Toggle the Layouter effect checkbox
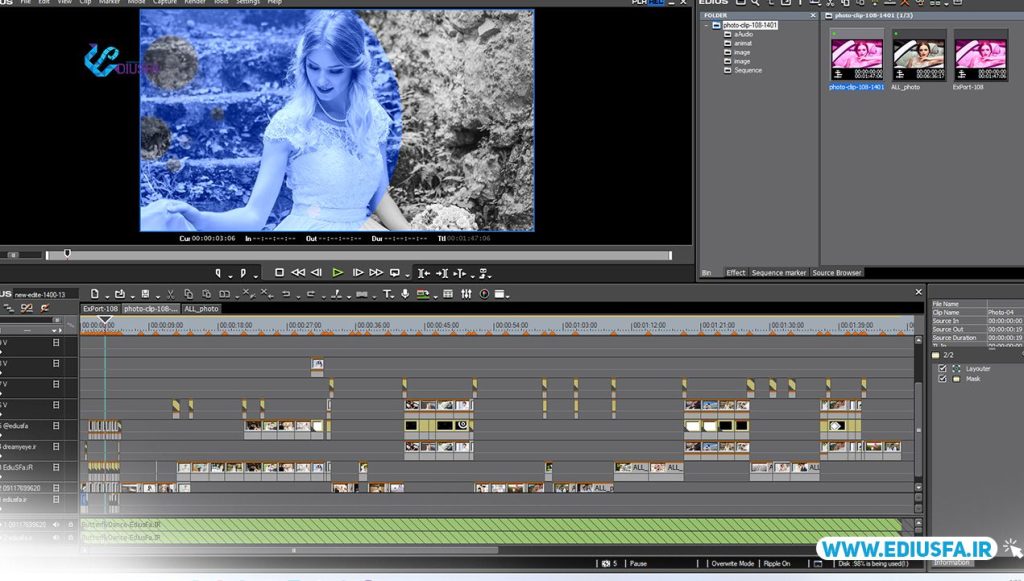This screenshot has width=1024, height=581. coord(942,369)
